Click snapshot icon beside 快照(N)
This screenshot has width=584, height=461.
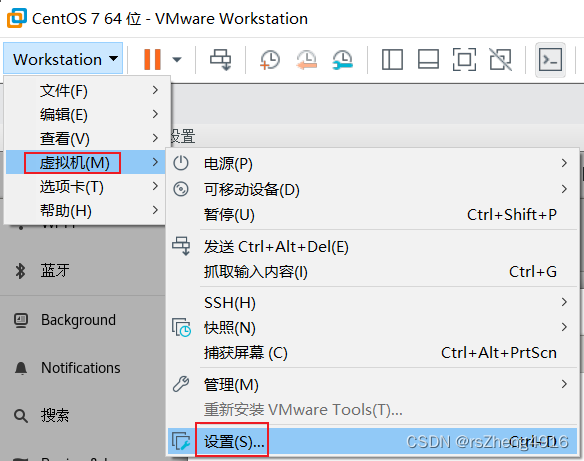click(x=181, y=327)
